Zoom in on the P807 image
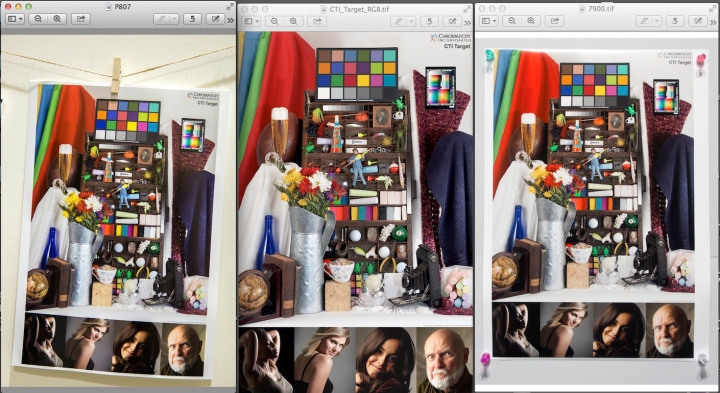 coord(57,19)
